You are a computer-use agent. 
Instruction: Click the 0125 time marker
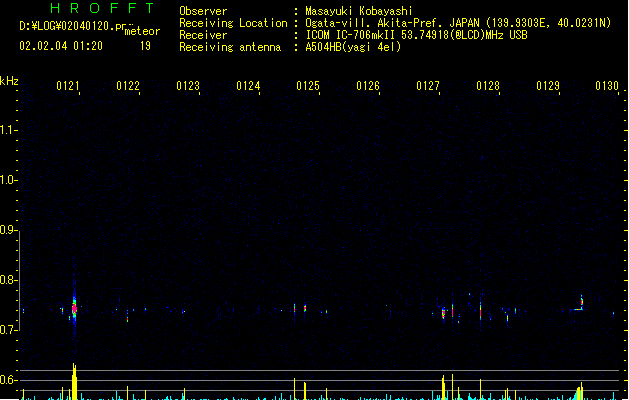[x=308, y=86]
